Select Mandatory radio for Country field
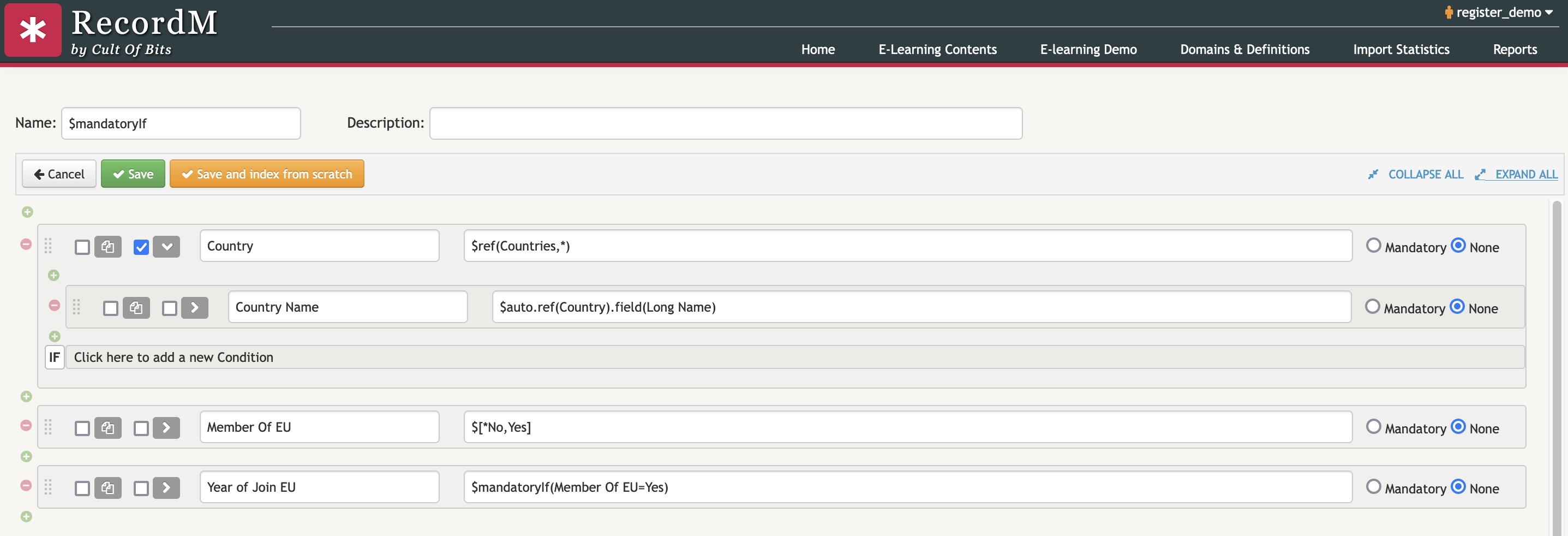This screenshot has height=536, width=1568. click(1373, 245)
